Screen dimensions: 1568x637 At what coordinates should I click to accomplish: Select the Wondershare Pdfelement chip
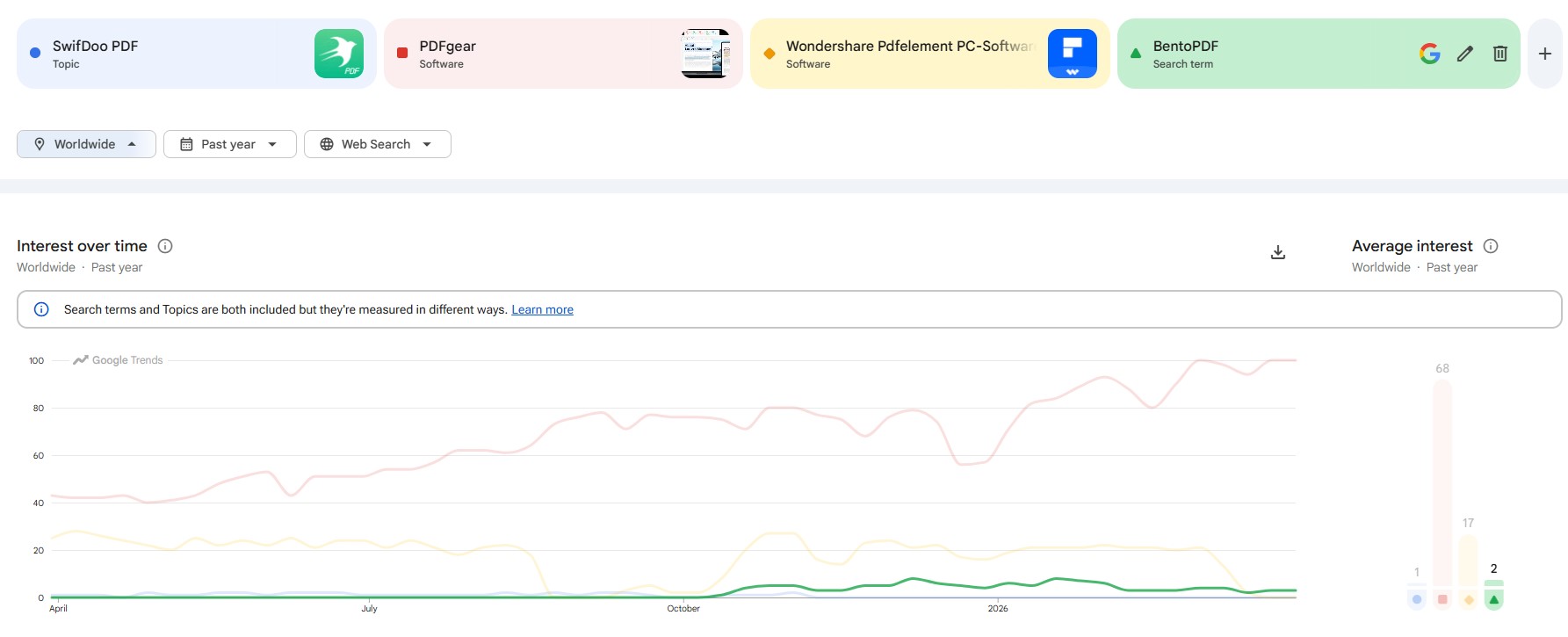coord(930,54)
